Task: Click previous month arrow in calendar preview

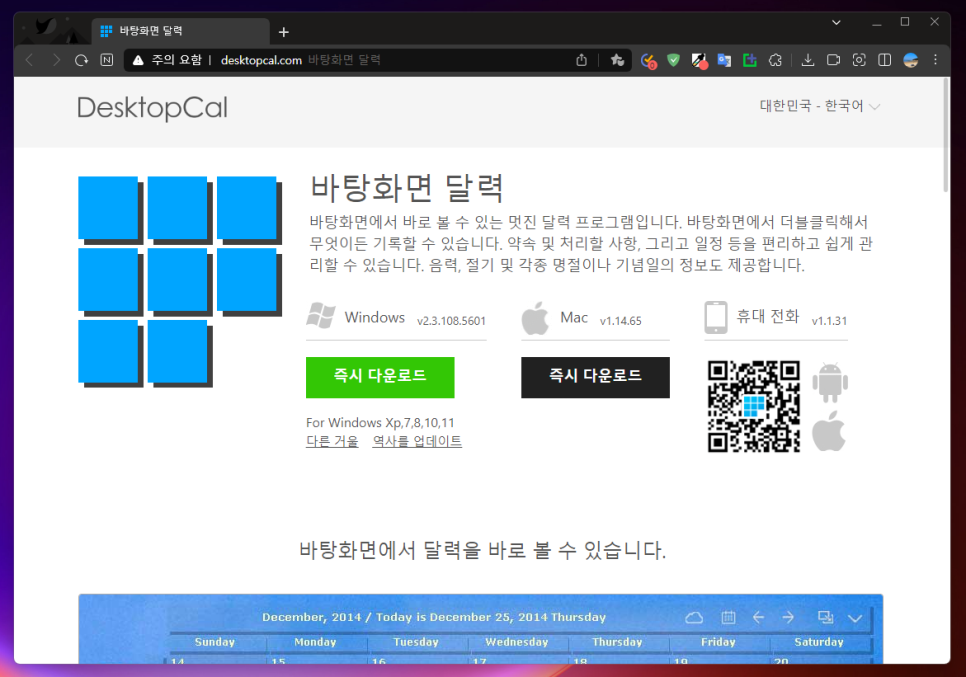Action: (758, 617)
